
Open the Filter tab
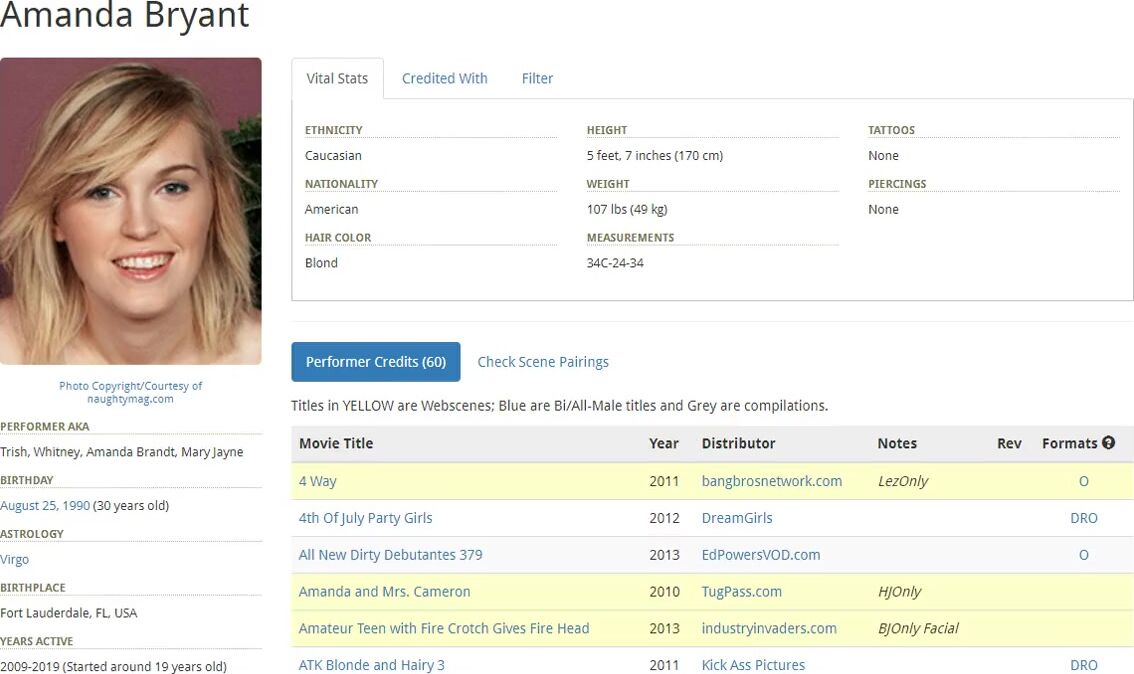(537, 78)
